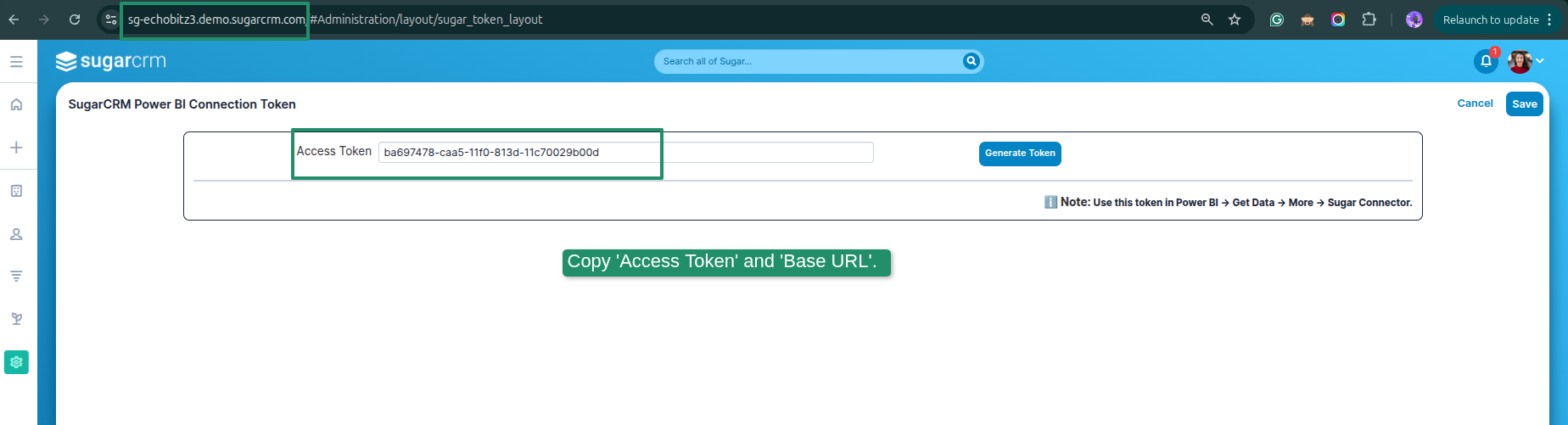
Task: Go to Home via sidebar icon
Action: [x=16, y=104]
